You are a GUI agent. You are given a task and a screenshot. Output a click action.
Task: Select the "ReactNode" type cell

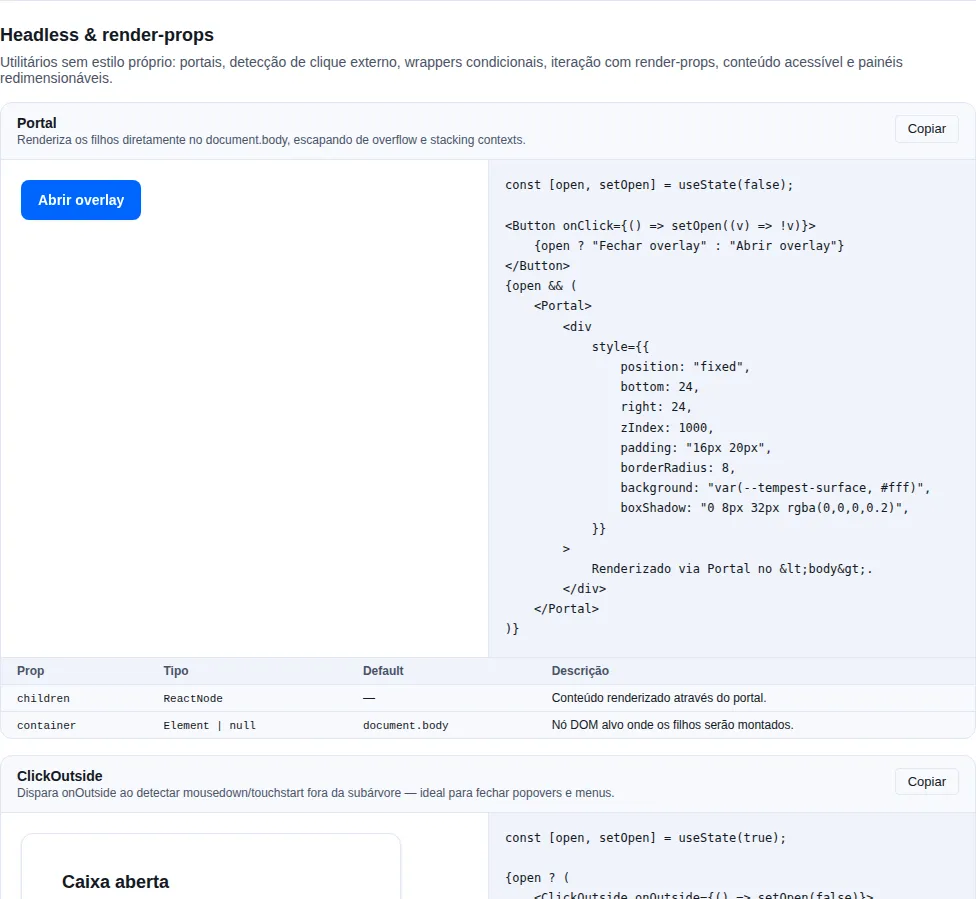click(x=193, y=699)
